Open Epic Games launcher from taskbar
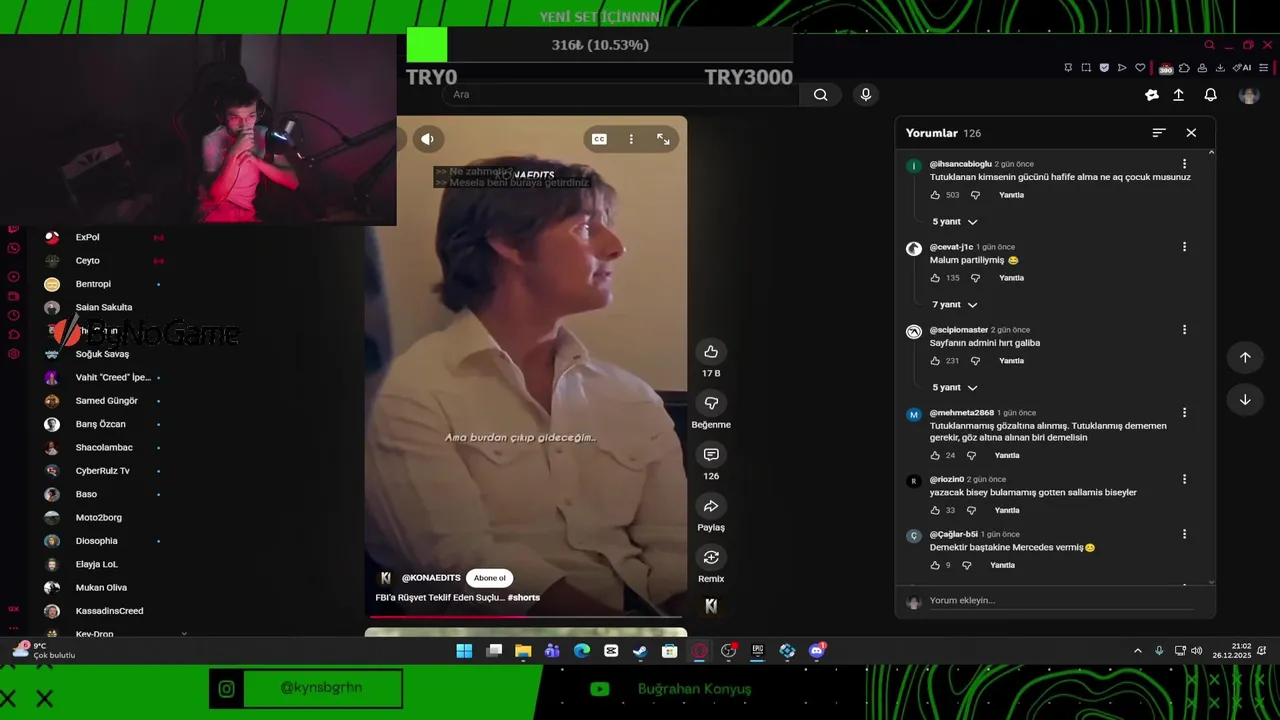The image size is (1280, 720). (x=758, y=651)
